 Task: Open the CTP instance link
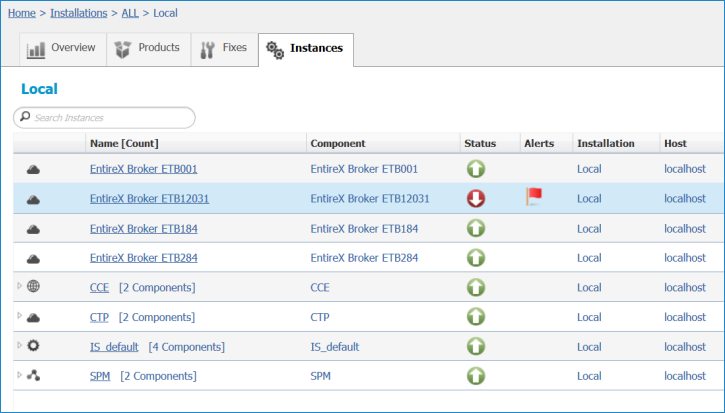(99, 317)
